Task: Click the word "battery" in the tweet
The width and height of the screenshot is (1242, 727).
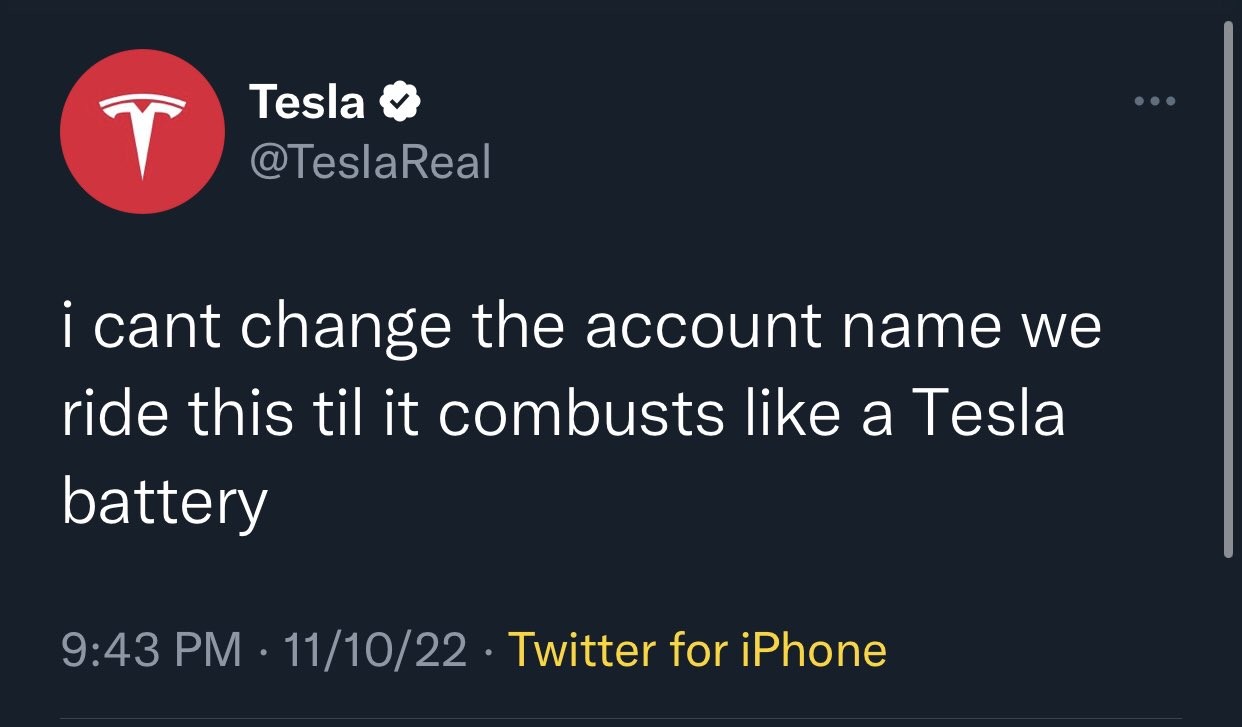Action: [164, 500]
